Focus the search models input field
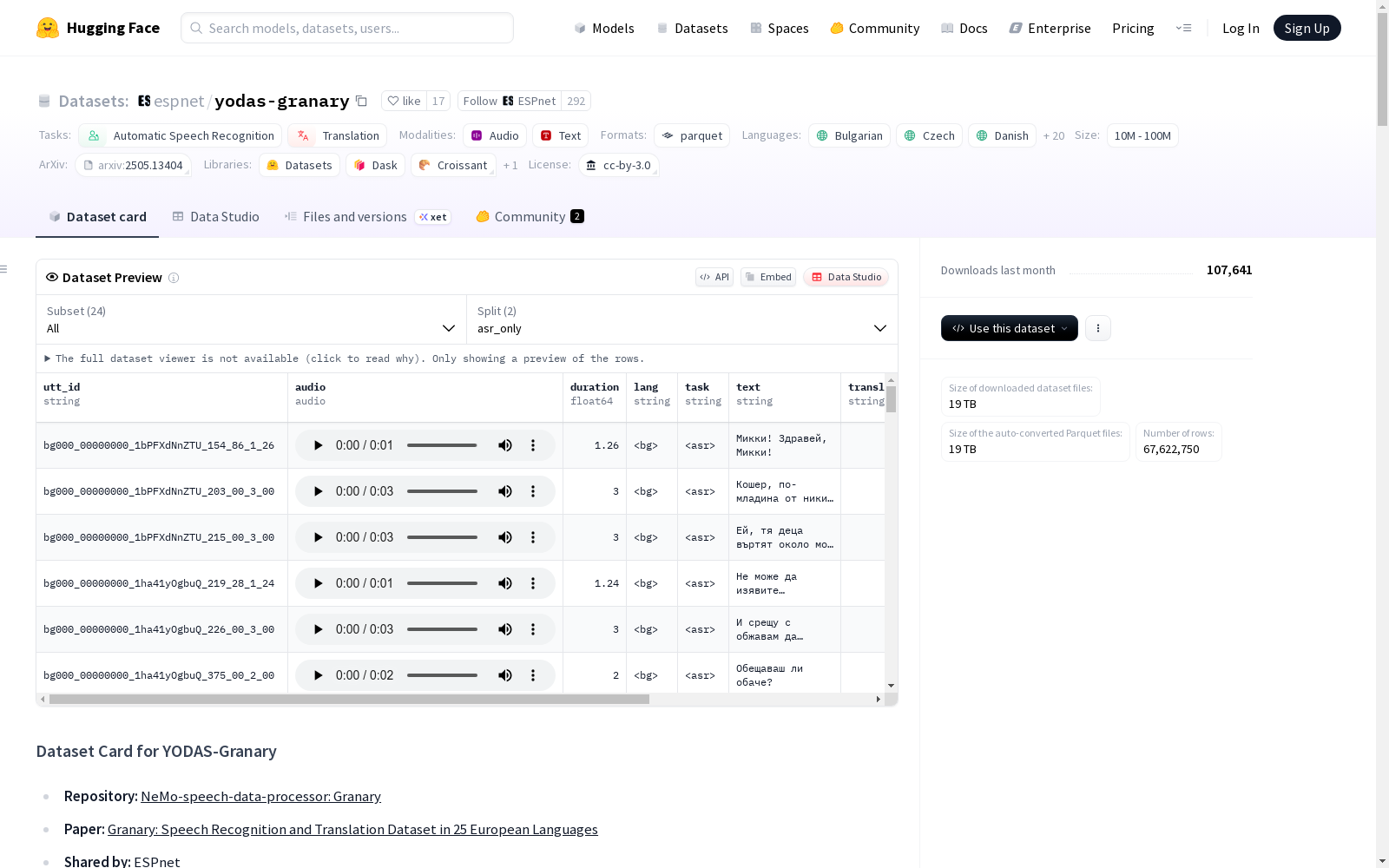This screenshot has height=868, width=1389. pyautogui.click(x=347, y=28)
